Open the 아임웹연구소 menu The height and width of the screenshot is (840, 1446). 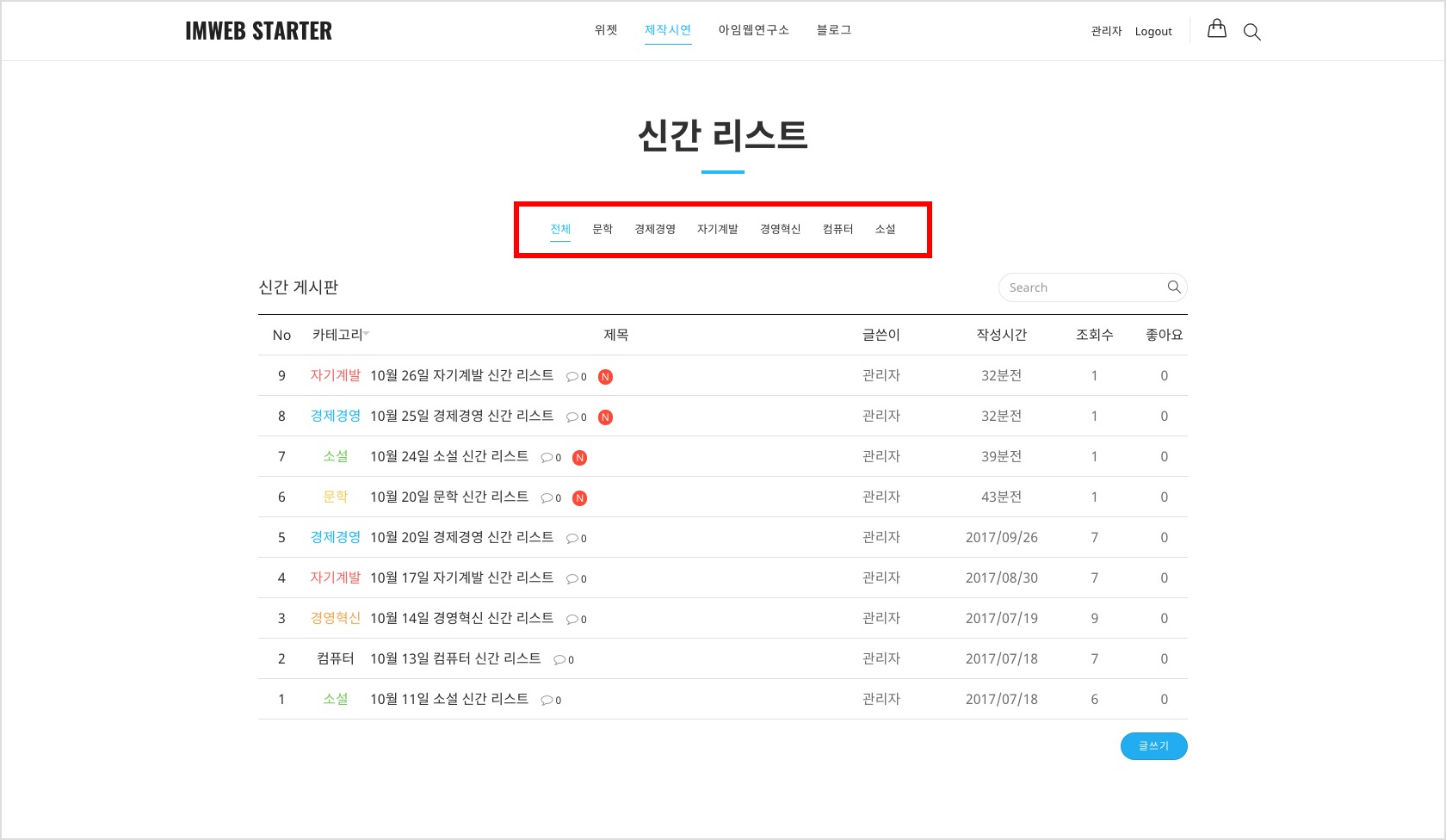pos(753,30)
